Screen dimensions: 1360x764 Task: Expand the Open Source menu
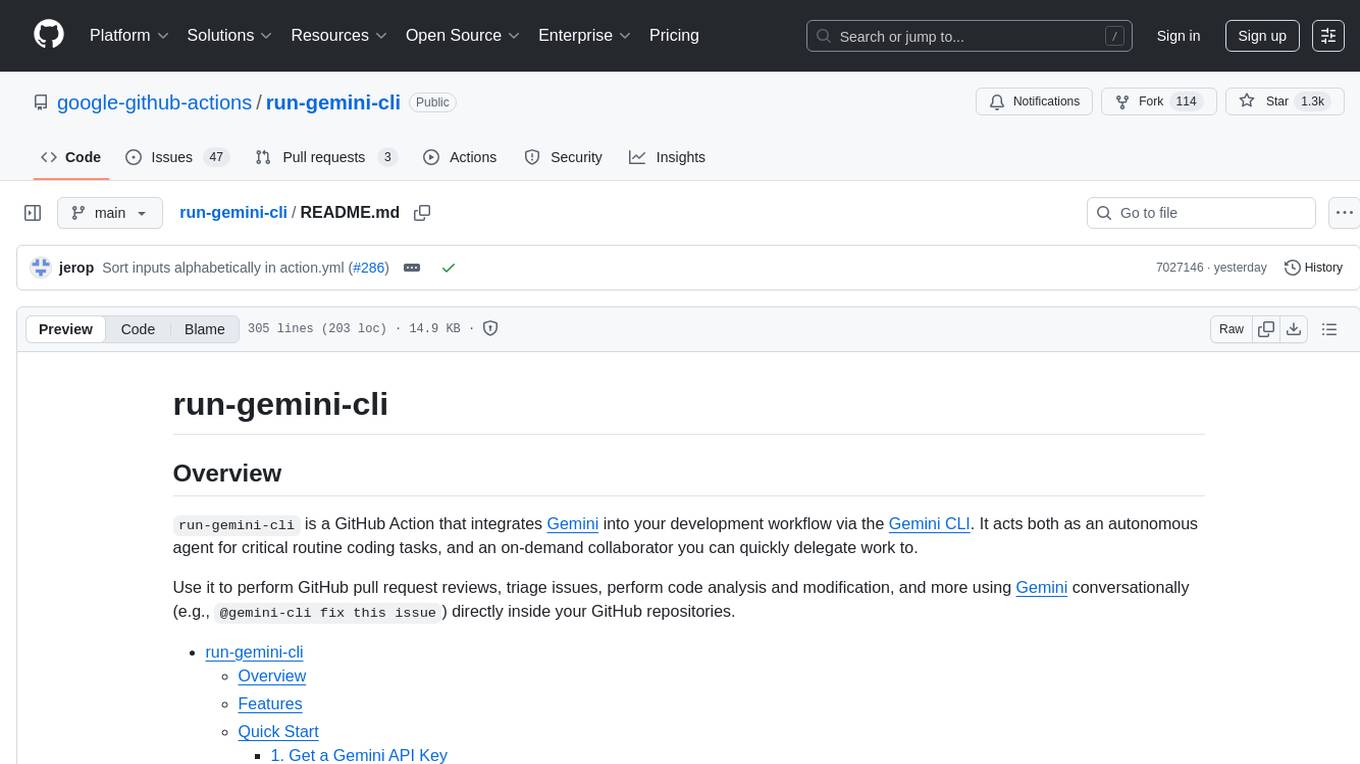point(462,35)
